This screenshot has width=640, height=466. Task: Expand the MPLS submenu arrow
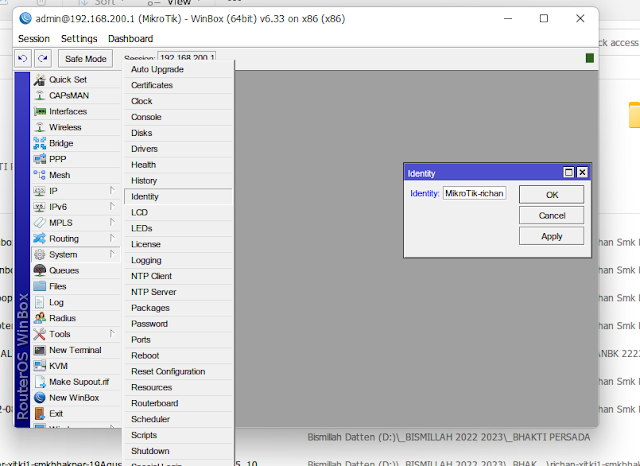112,222
